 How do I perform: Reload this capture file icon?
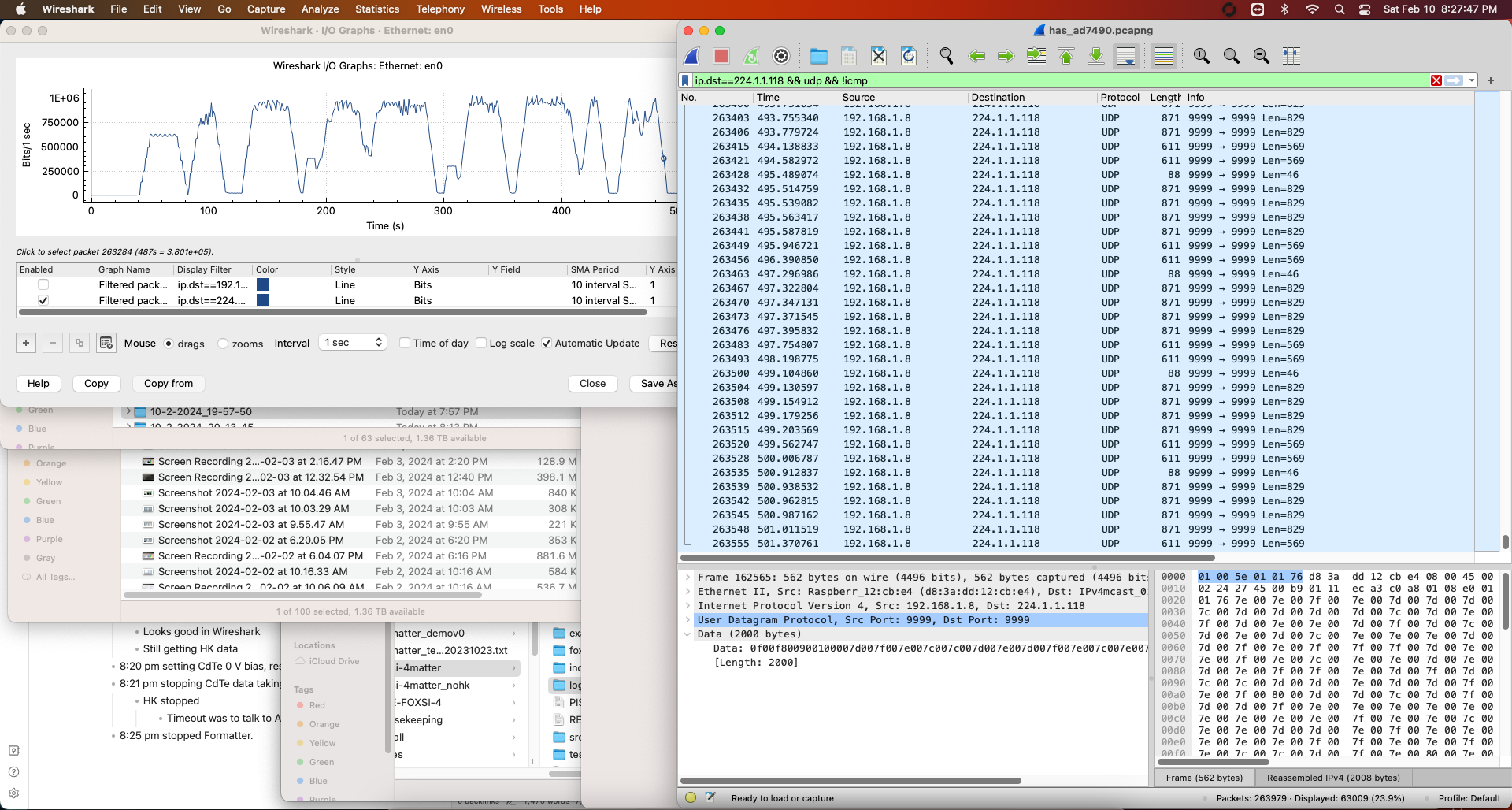(909, 56)
